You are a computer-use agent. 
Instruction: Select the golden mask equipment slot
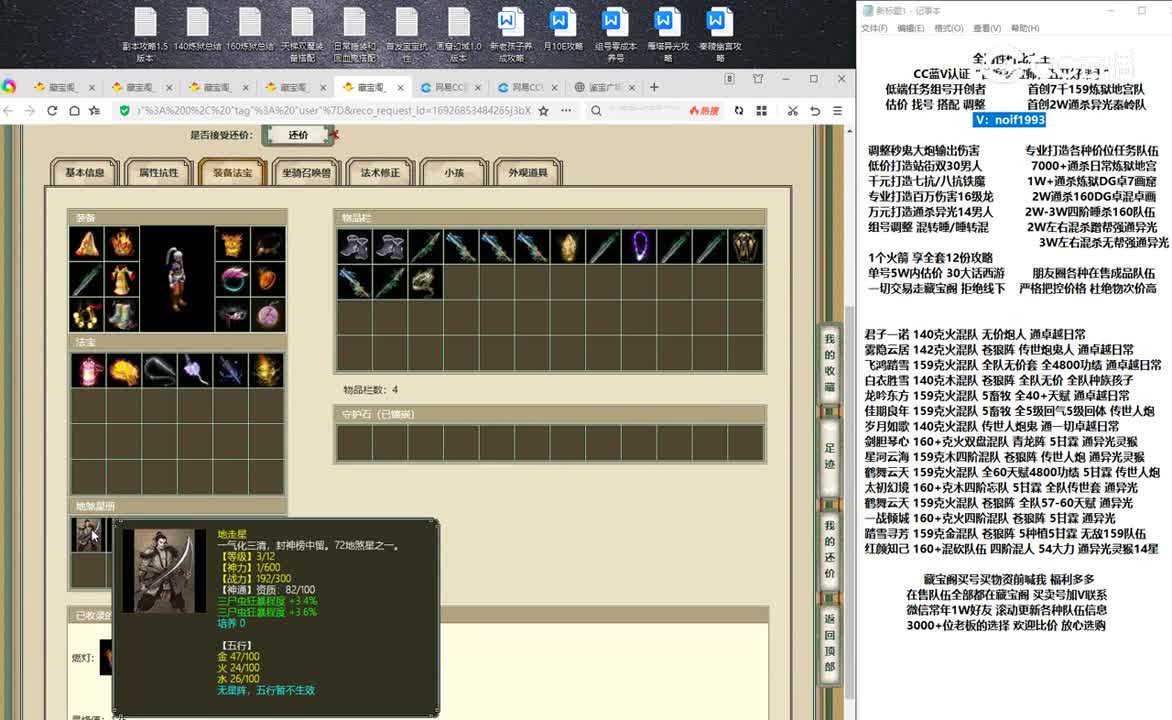232,244
